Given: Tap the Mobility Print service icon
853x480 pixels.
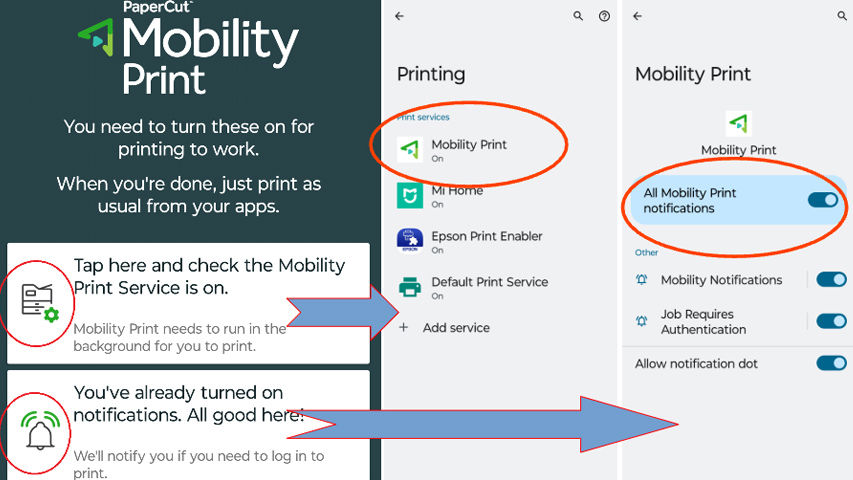Looking at the screenshot, I should click(410, 150).
